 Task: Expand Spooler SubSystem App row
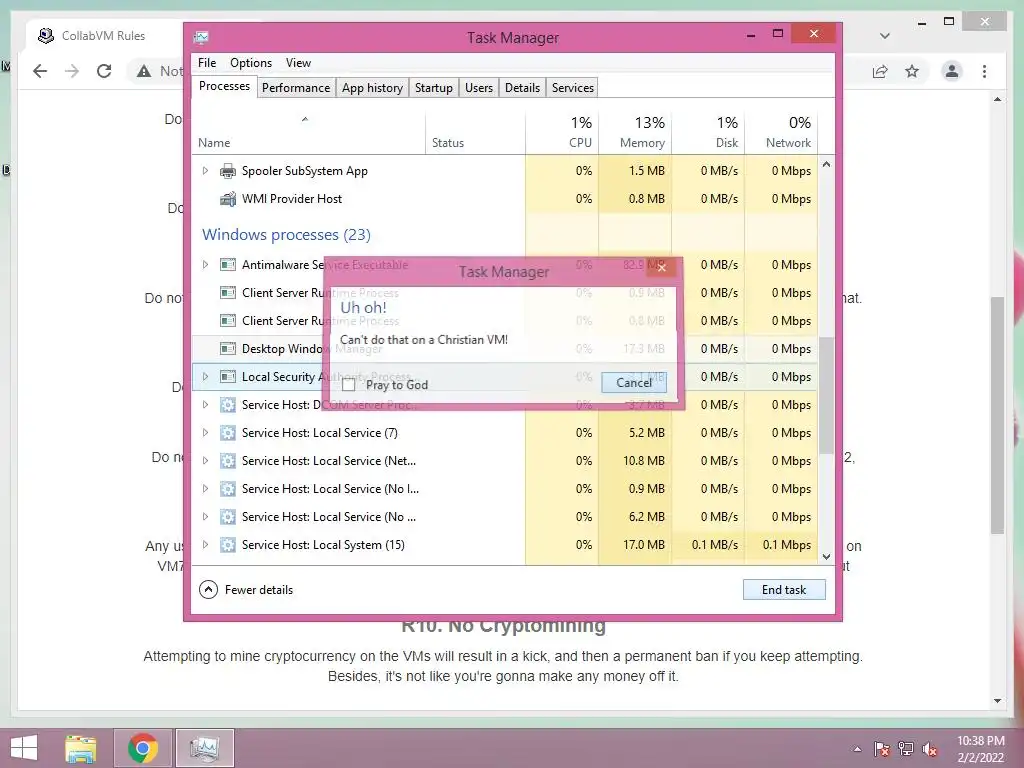205,170
